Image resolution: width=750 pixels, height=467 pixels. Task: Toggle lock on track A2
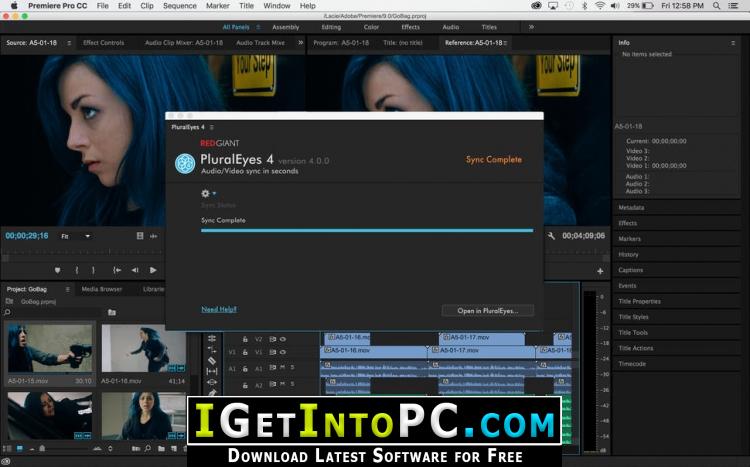point(245,386)
